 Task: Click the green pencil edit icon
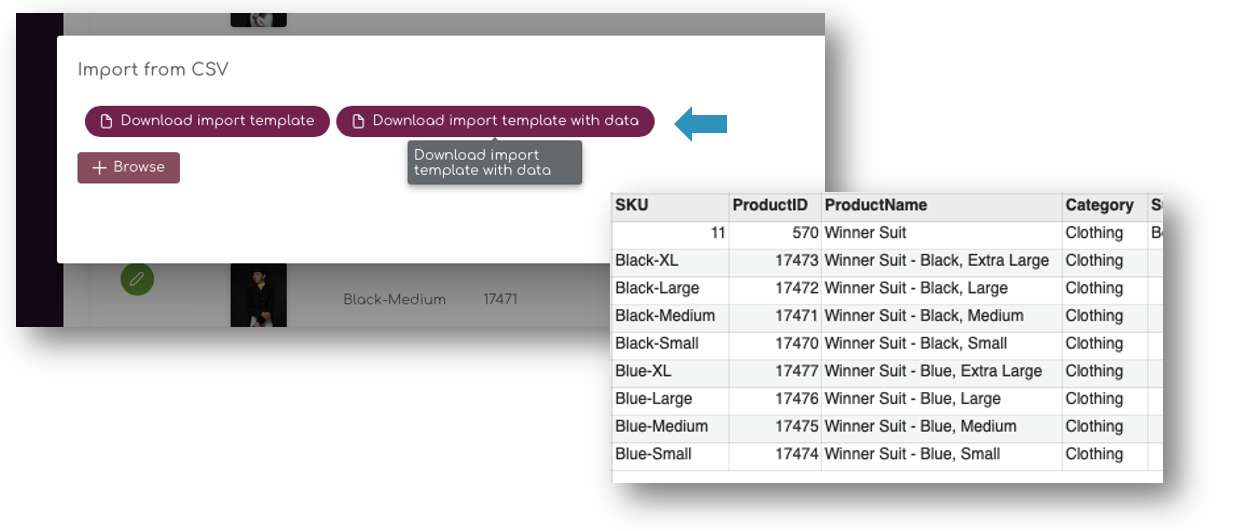pyautogui.click(x=138, y=278)
